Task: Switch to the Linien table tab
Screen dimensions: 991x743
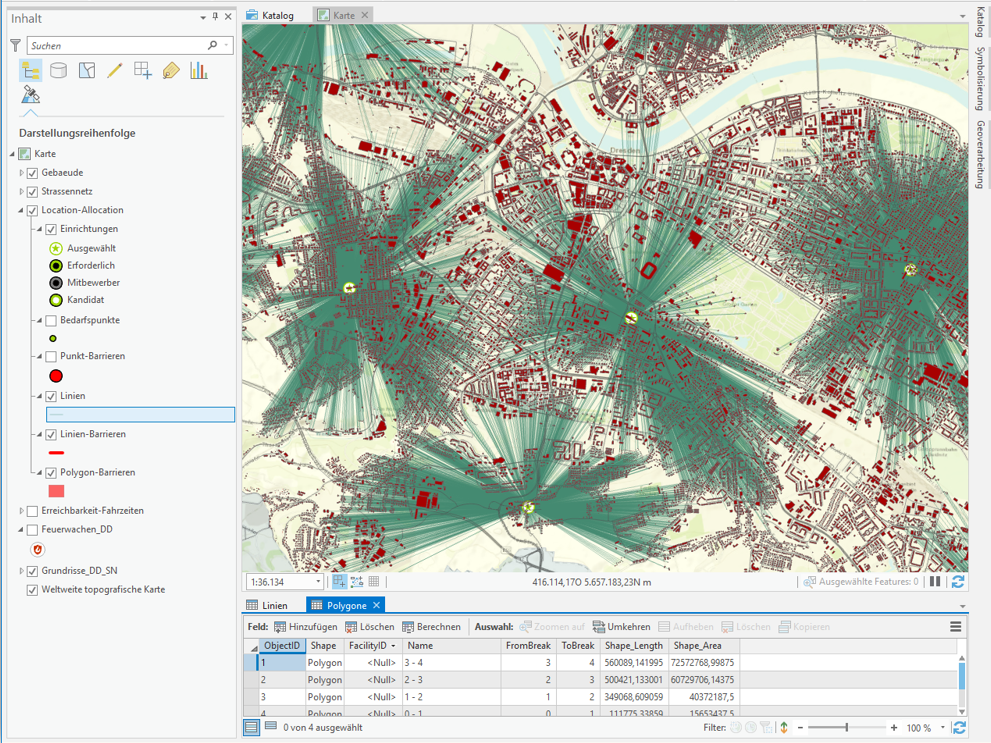Action: pyautogui.click(x=267, y=605)
